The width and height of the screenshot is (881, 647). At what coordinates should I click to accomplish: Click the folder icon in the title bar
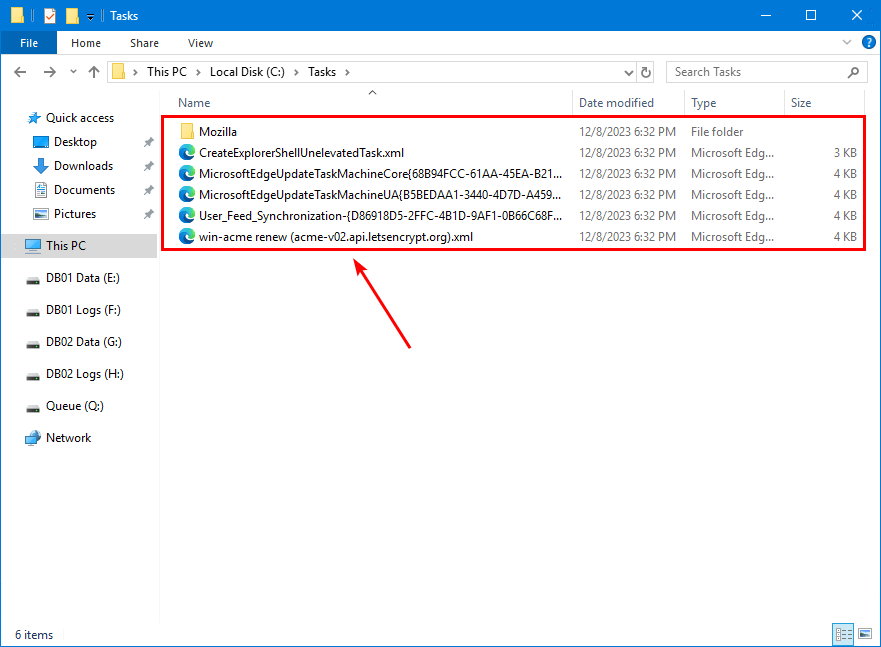tap(17, 15)
